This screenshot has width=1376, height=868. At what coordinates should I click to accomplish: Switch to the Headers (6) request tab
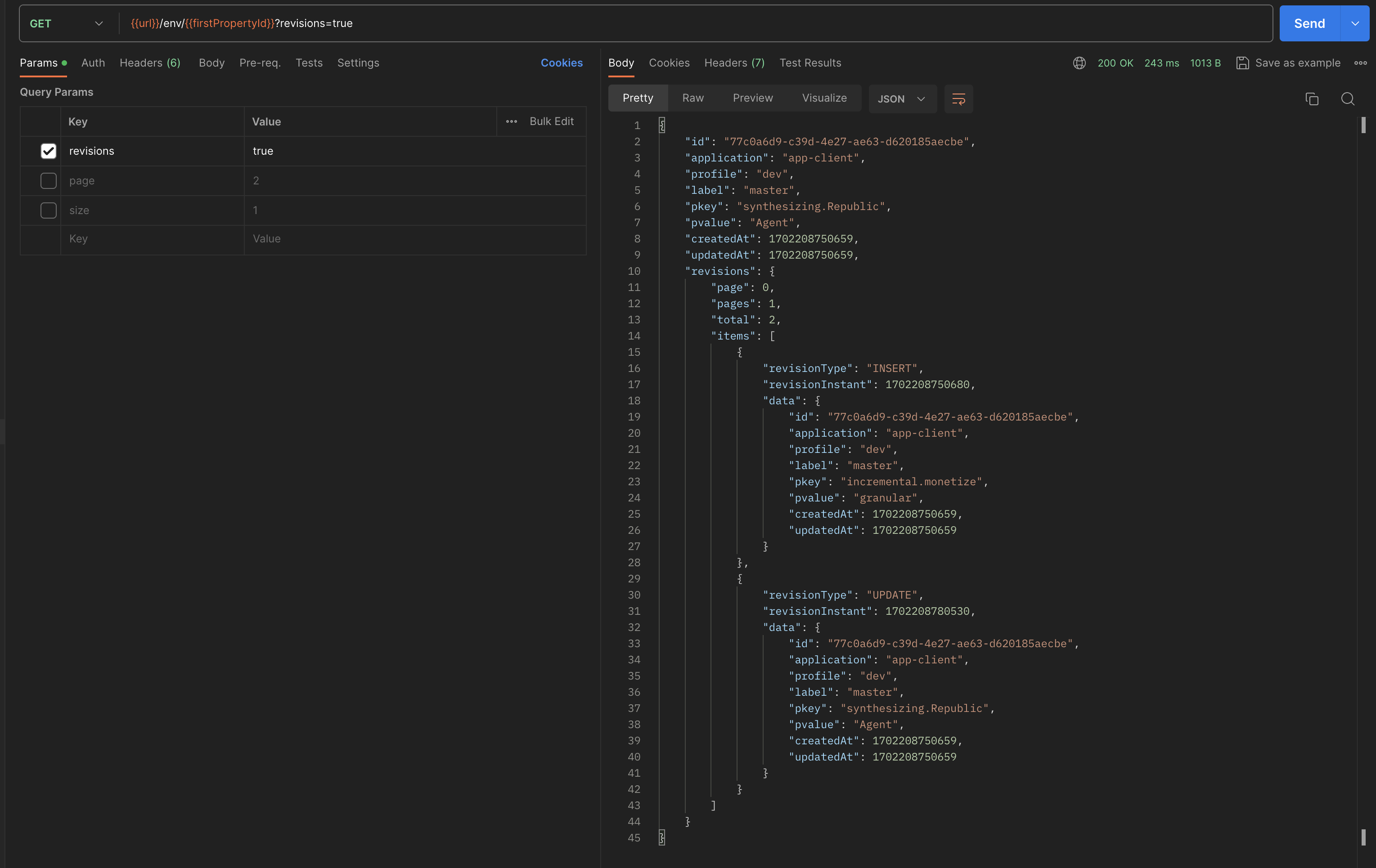tap(150, 63)
